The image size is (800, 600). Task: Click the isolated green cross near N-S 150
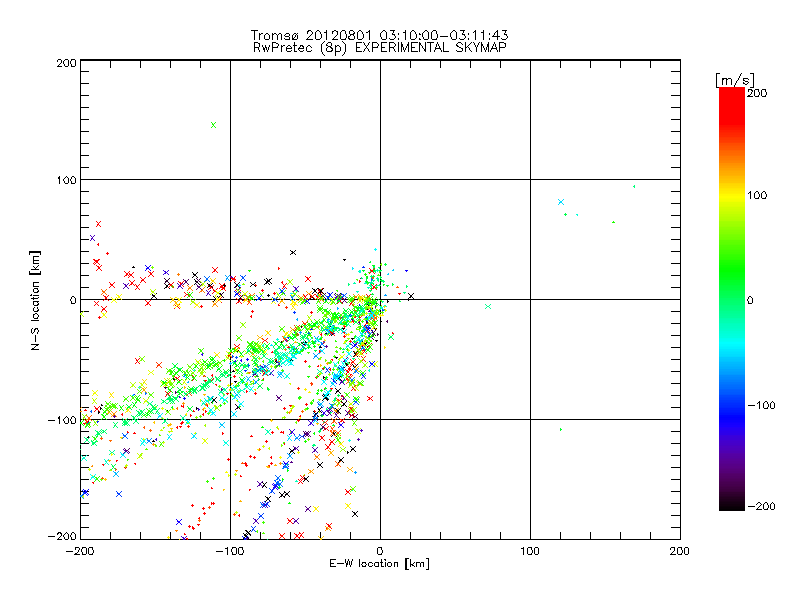click(x=214, y=125)
